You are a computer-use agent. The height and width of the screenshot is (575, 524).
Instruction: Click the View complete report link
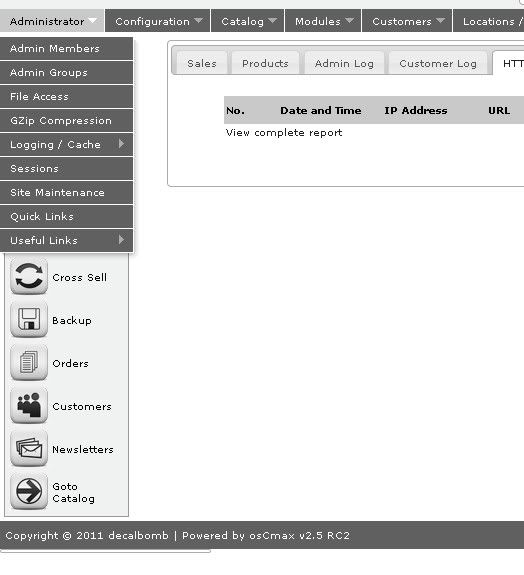[x=284, y=132]
